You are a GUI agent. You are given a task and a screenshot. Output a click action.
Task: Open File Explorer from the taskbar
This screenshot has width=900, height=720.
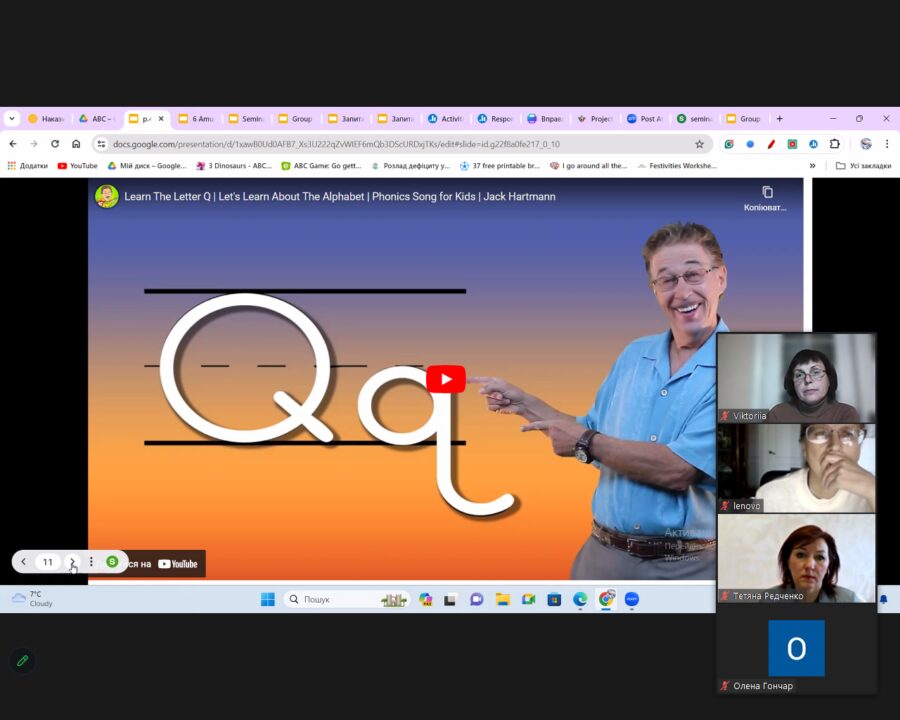503,599
